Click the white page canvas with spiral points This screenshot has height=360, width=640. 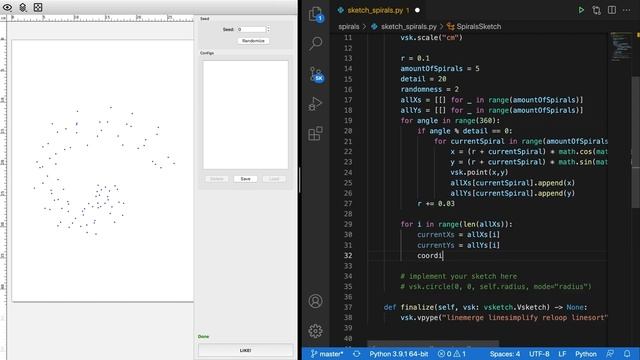tap(102, 171)
